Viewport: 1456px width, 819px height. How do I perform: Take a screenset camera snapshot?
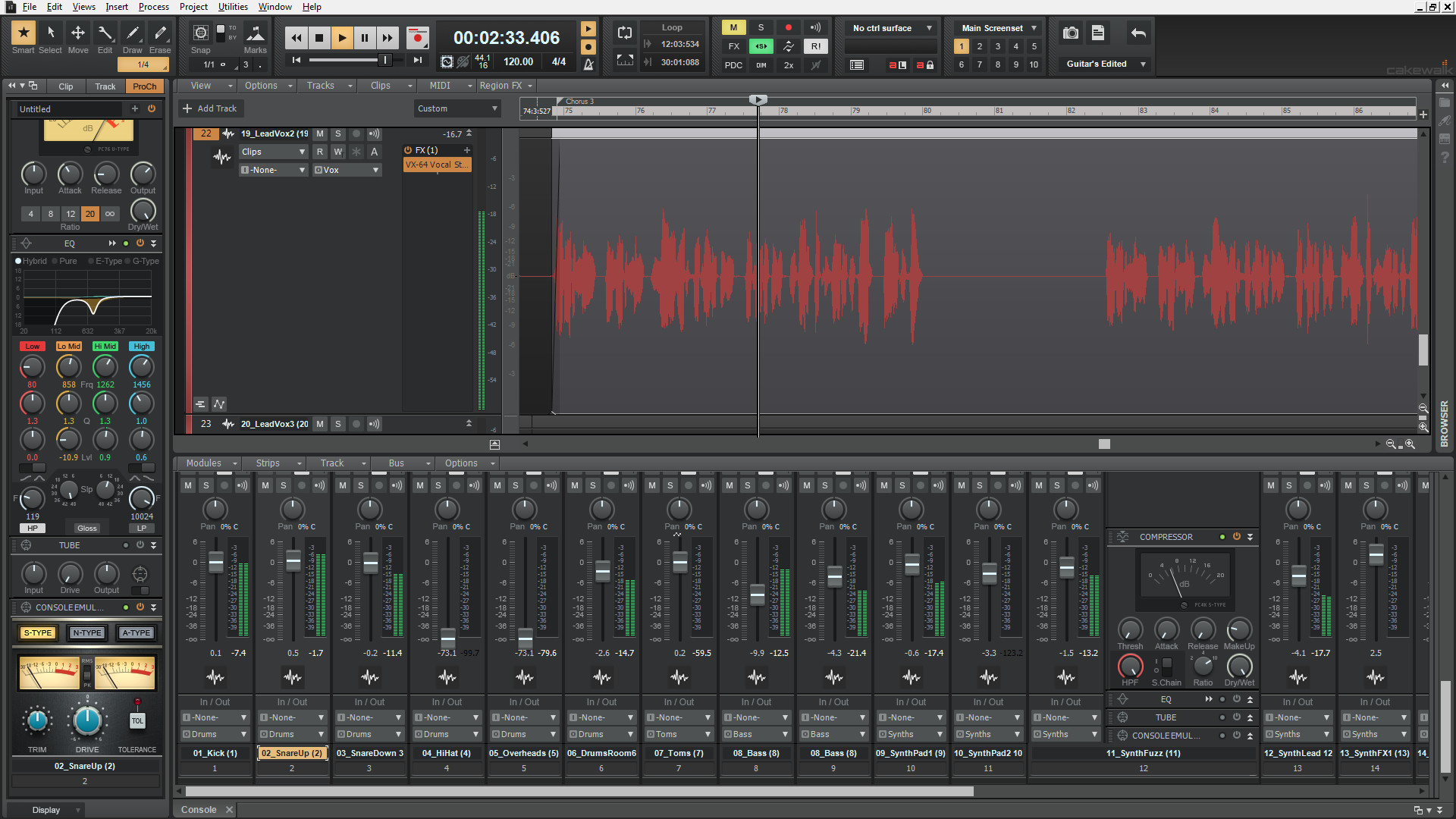(1070, 33)
